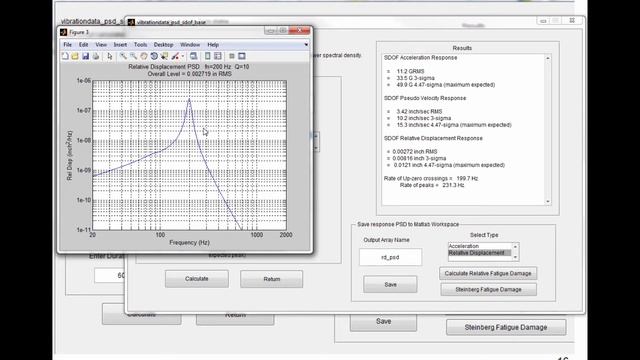Click the 'SDOF Relative Displacement Response' heading

433,138
